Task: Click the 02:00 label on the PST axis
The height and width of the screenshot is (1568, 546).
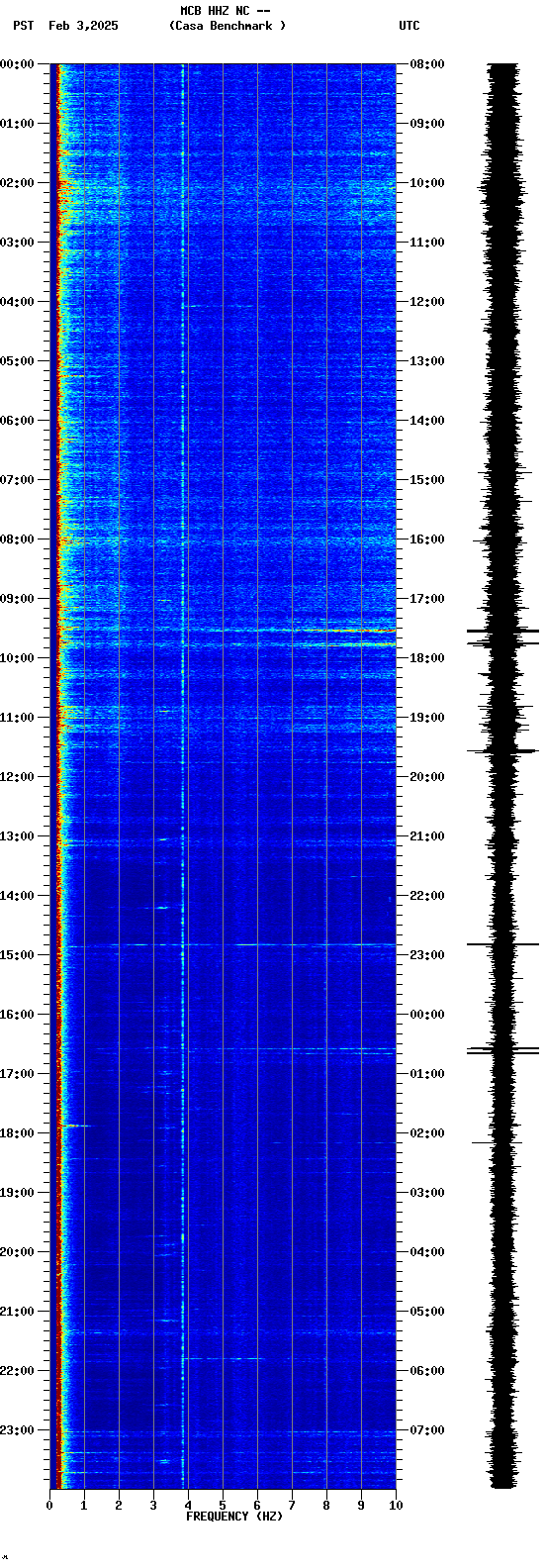Action: pos(18,183)
